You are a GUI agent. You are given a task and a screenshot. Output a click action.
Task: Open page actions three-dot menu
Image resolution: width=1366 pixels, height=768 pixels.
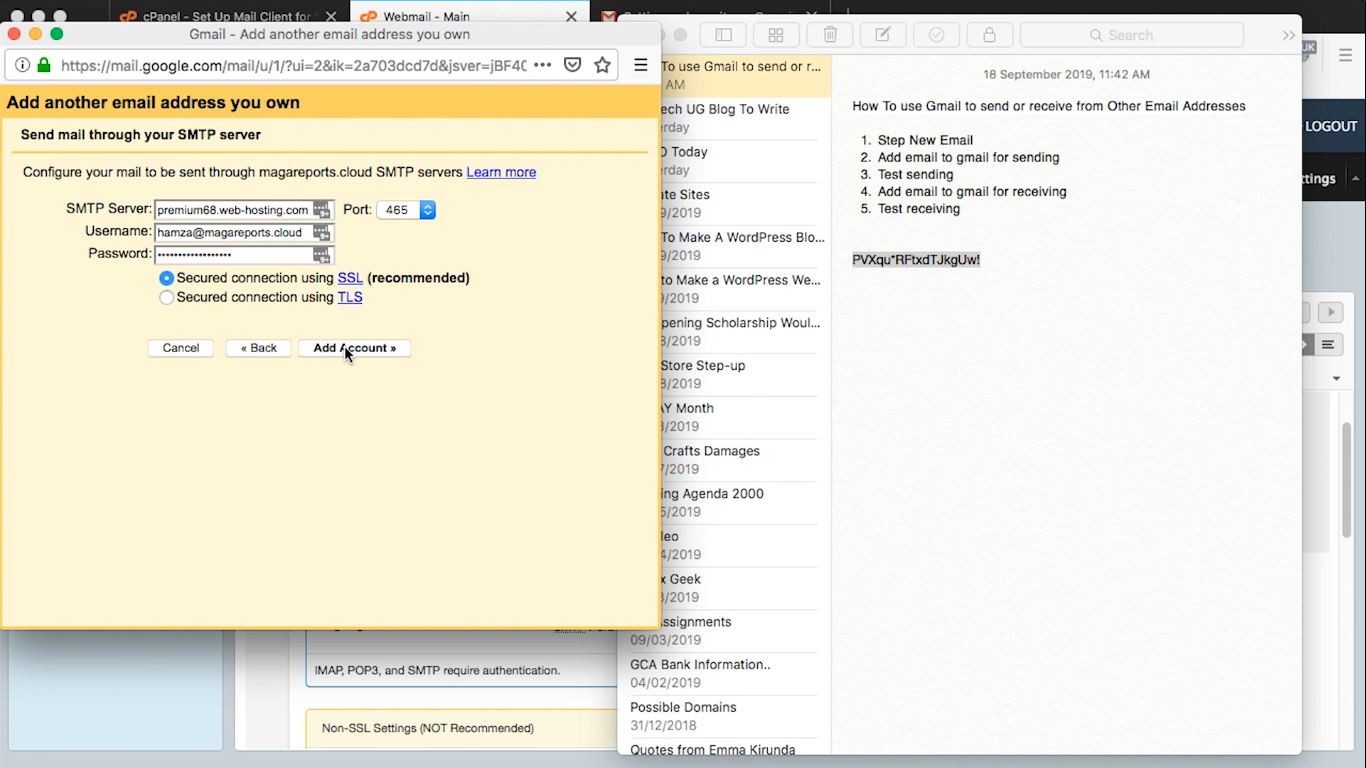coord(543,65)
